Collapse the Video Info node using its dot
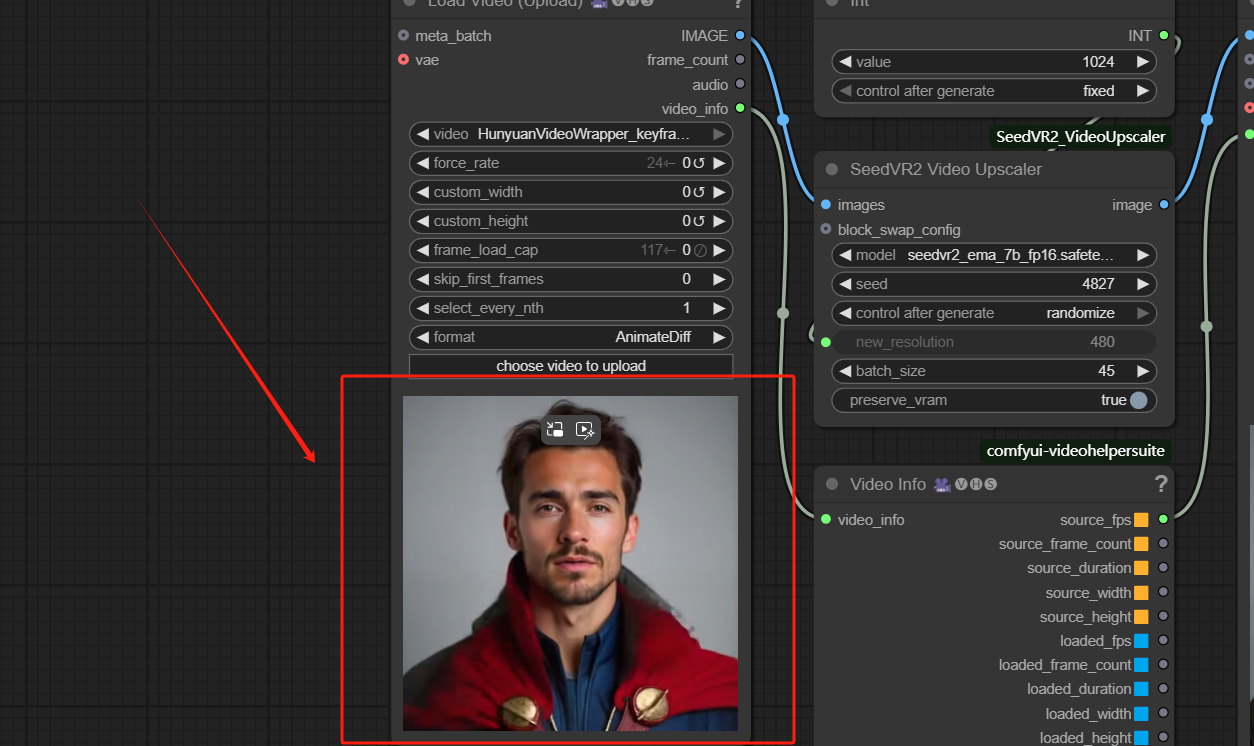This screenshot has width=1254, height=746. coord(832,484)
